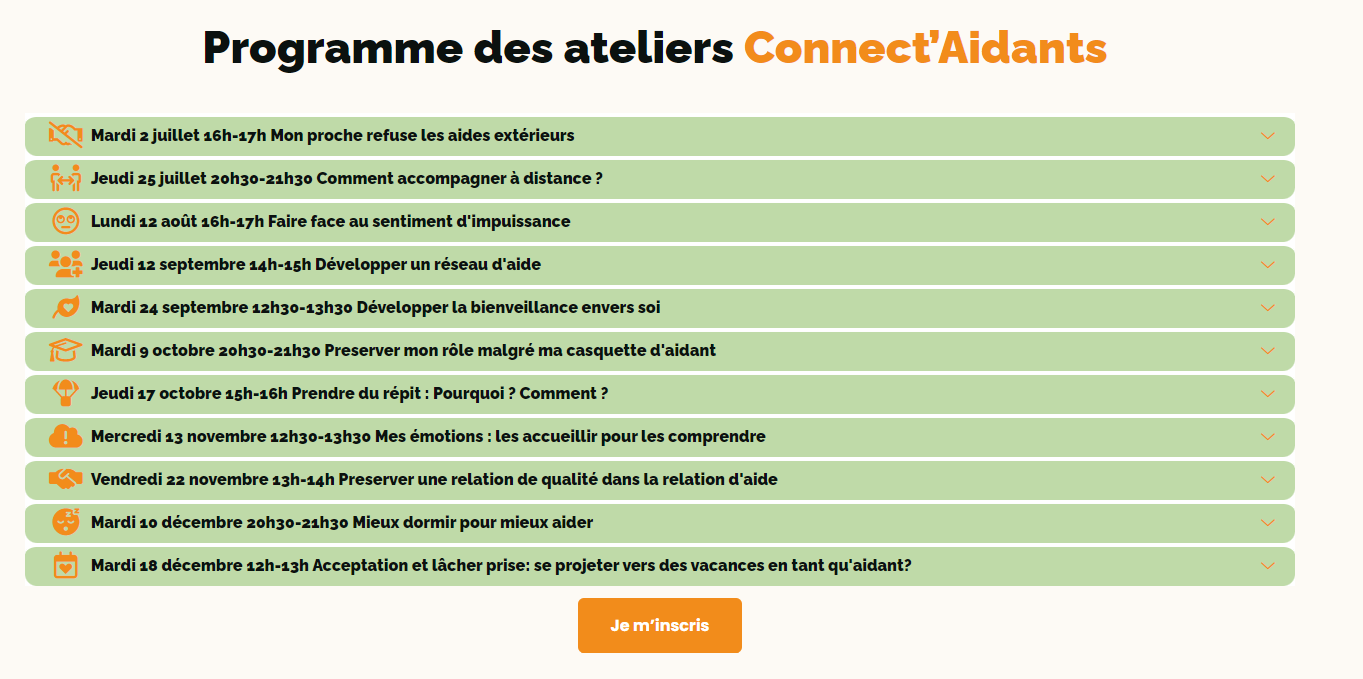The width and height of the screenshot is (1363, 679).
Task: Expand the Vendredi 22 novembre chevron
Action: click(x=1268, y=480)
